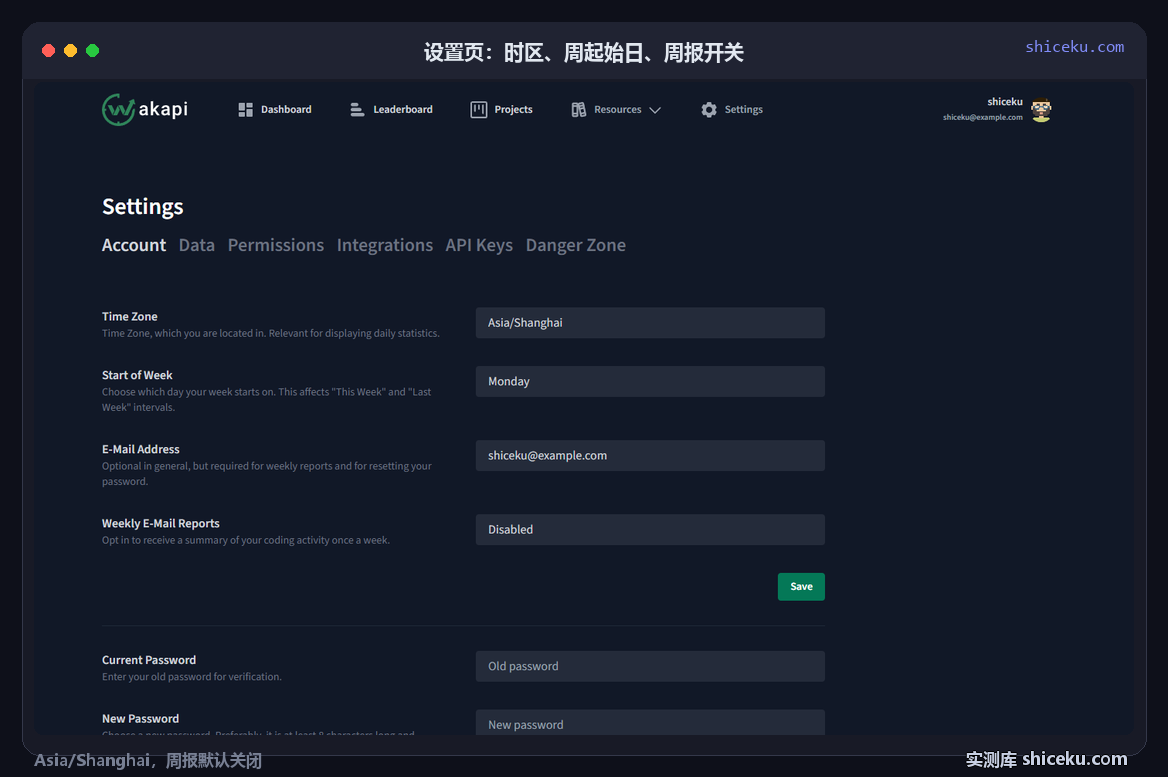
Task: Open the Projects nav link
Action: coord(513,110)
